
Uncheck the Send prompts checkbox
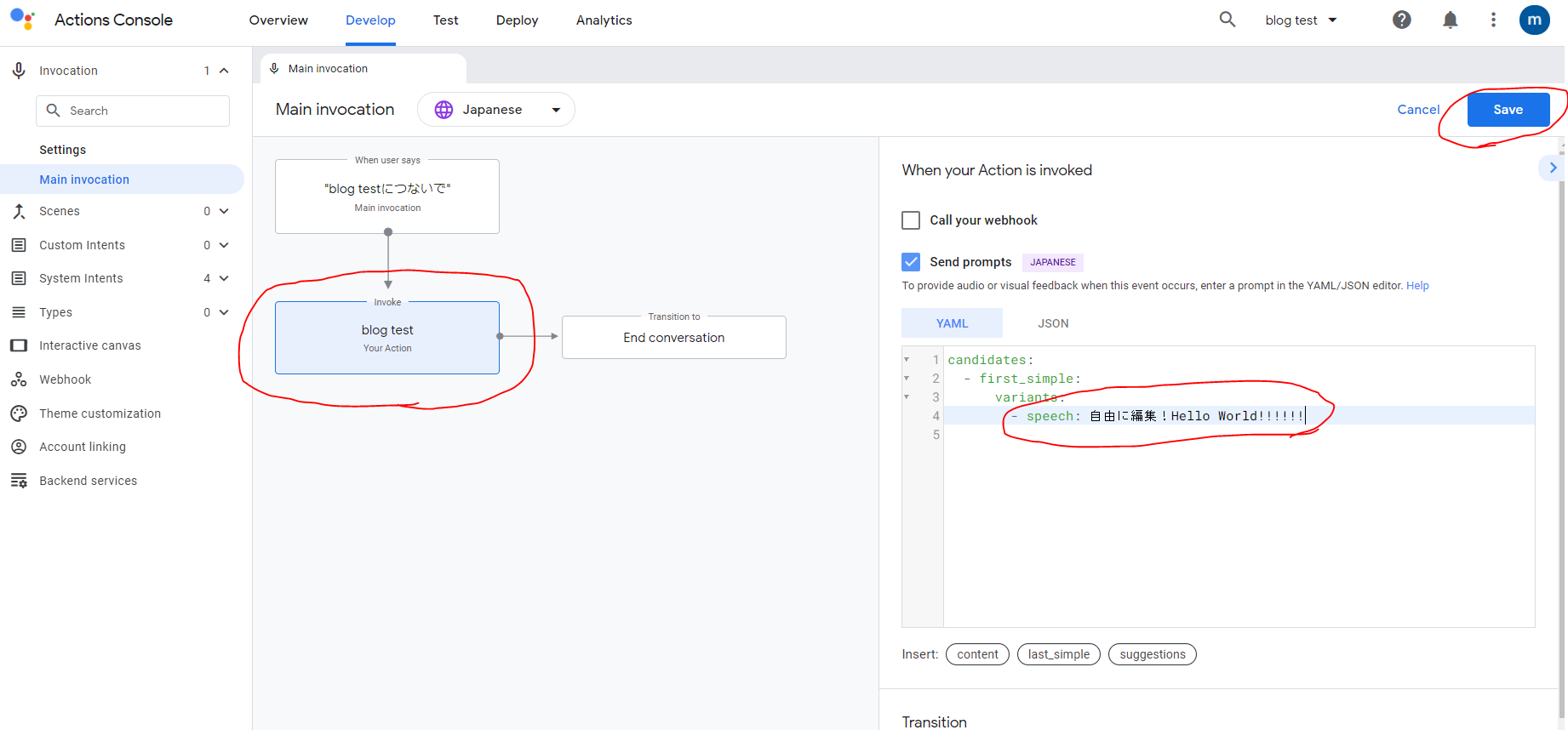pos(911,261)
